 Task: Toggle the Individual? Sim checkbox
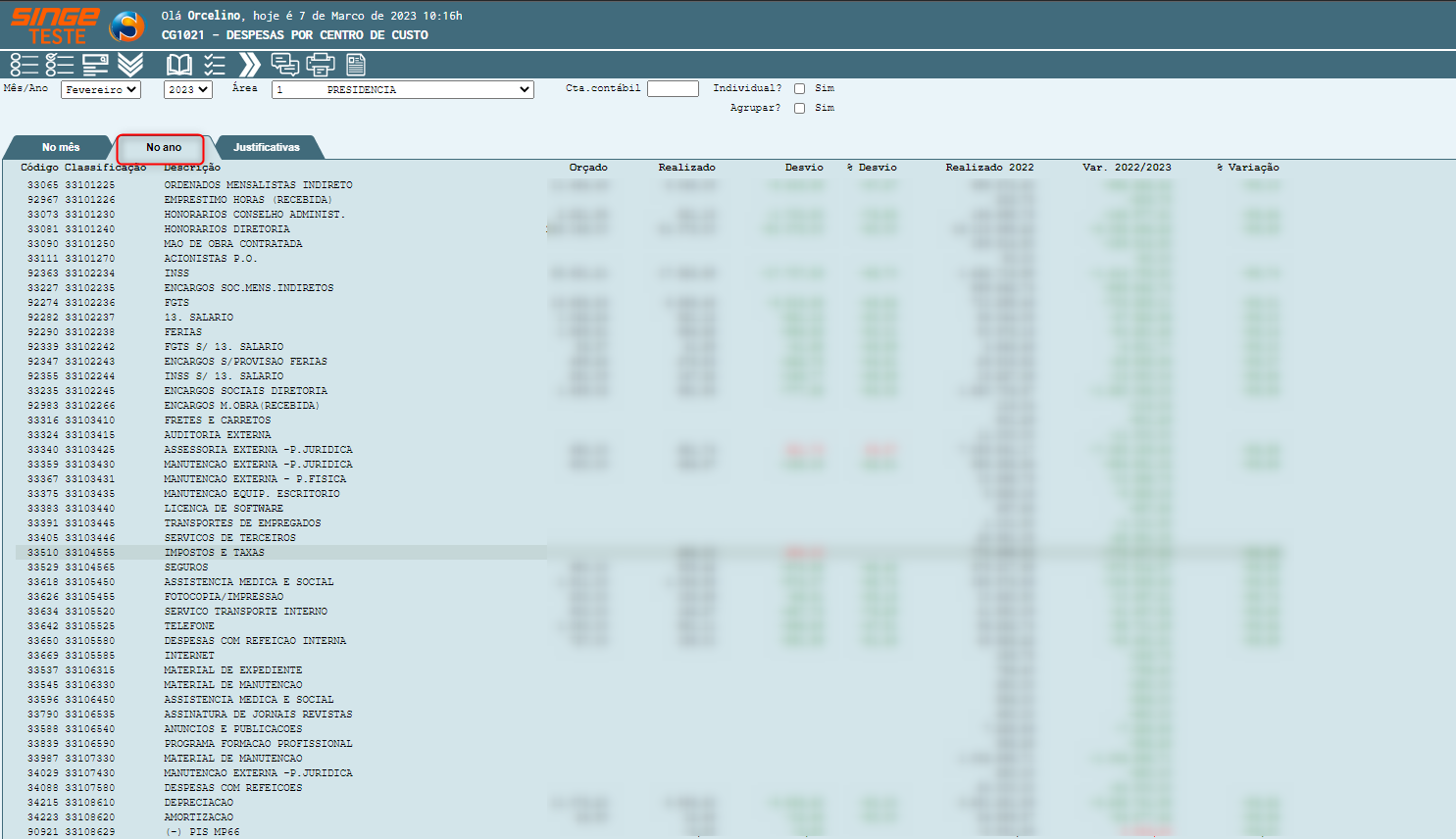(x=799, y=88)
